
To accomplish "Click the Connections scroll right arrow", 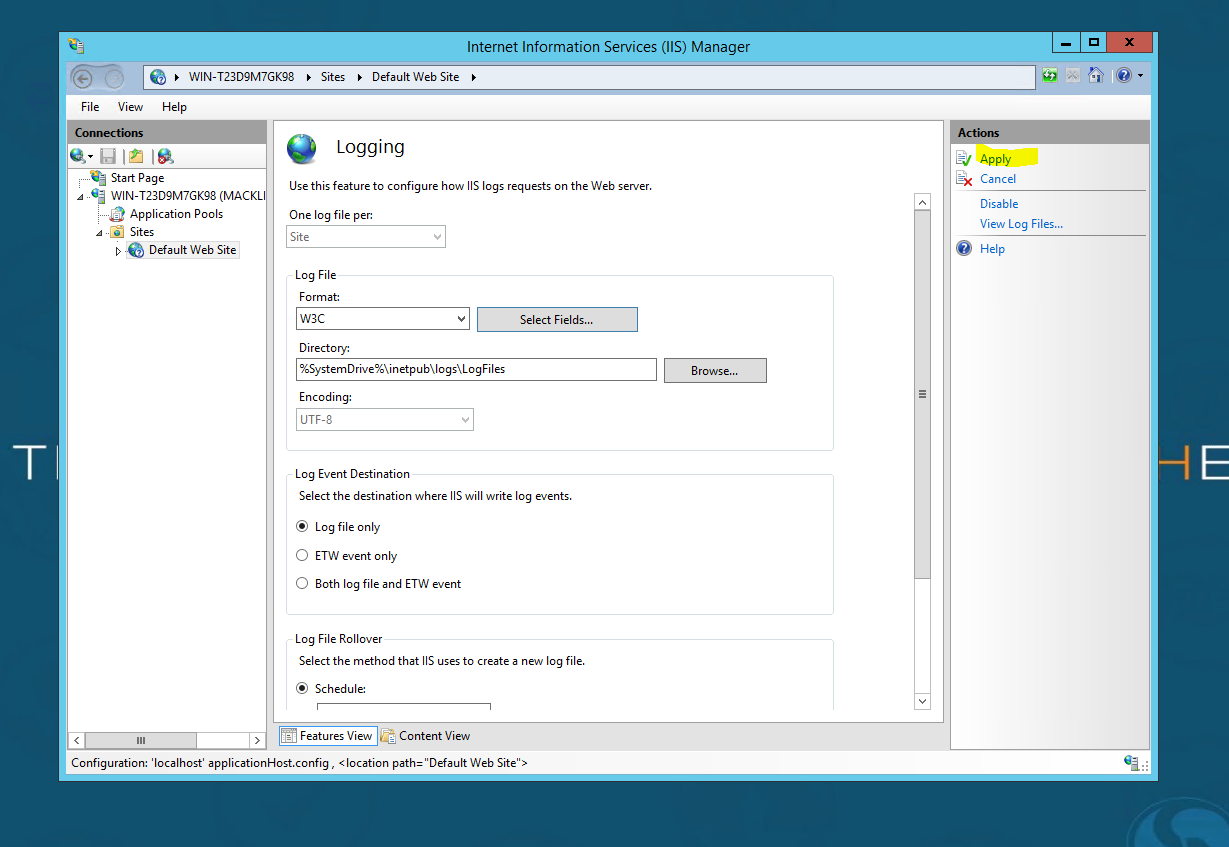I will [x=256, y=740].
